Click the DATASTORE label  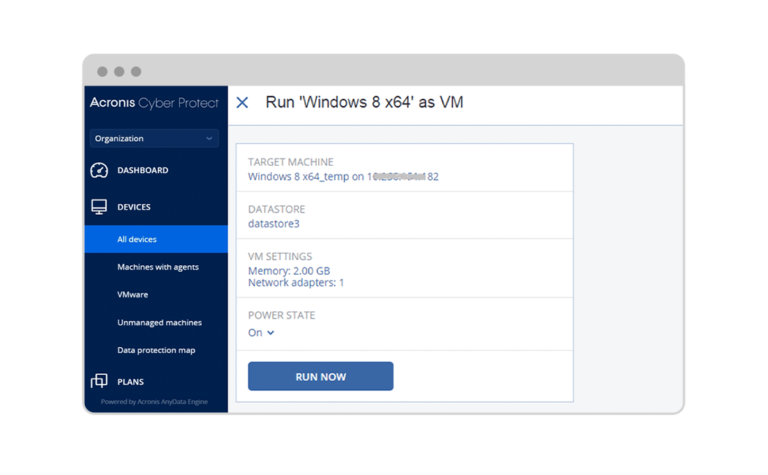point(276,209)
